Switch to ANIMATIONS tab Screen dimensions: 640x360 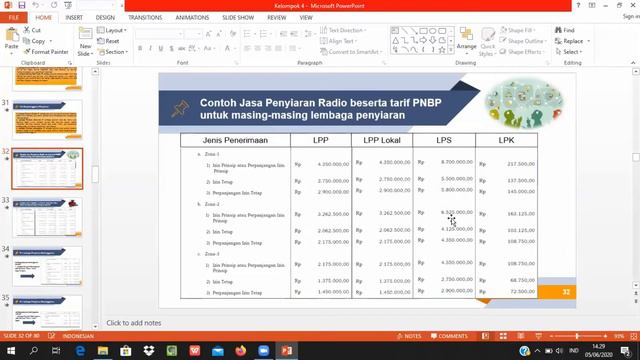(192, 18)
